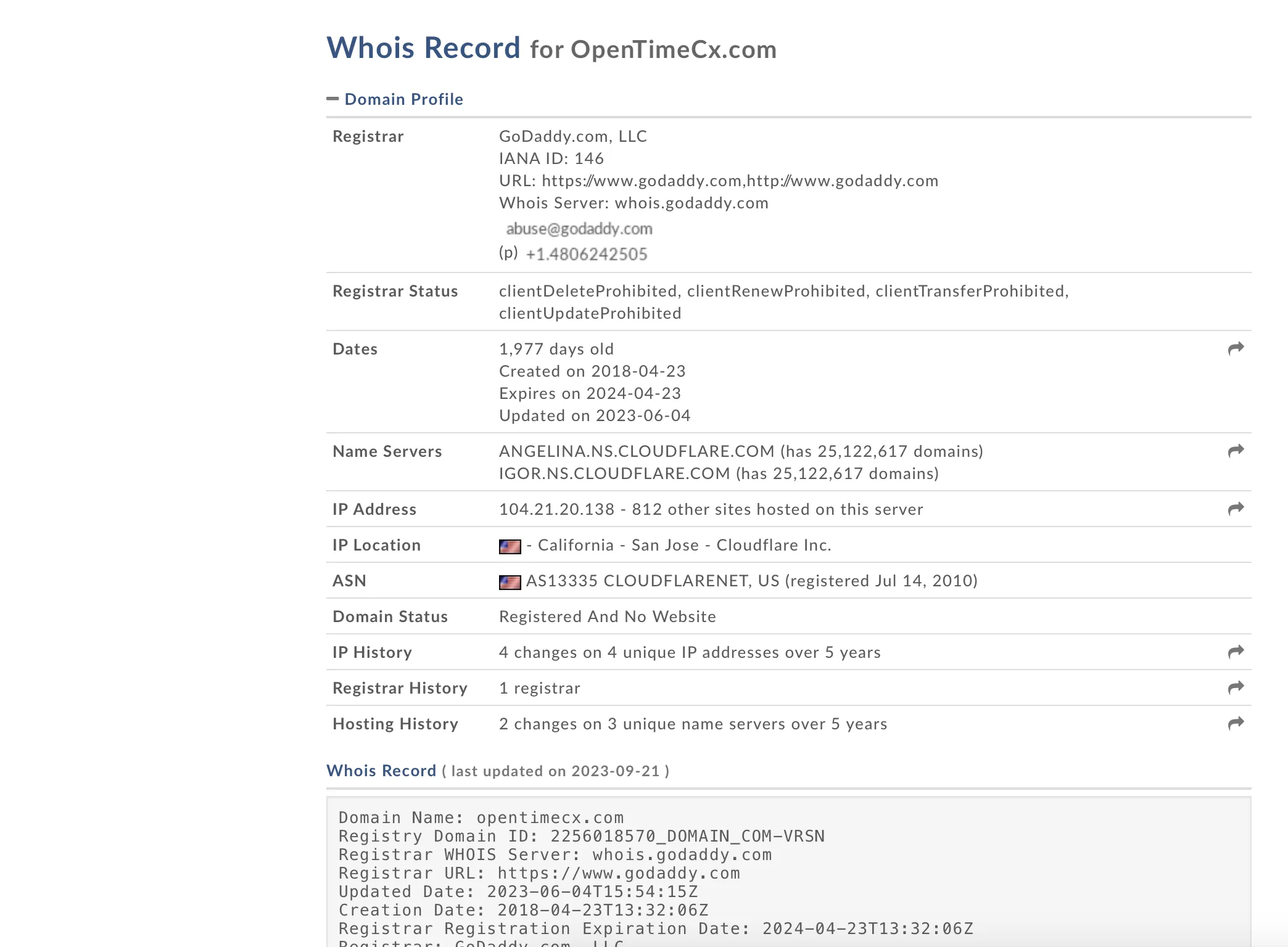Viewport: 1288px width, 947px height.
Task: Click Registered And No Website status
Action: point(608,617)
